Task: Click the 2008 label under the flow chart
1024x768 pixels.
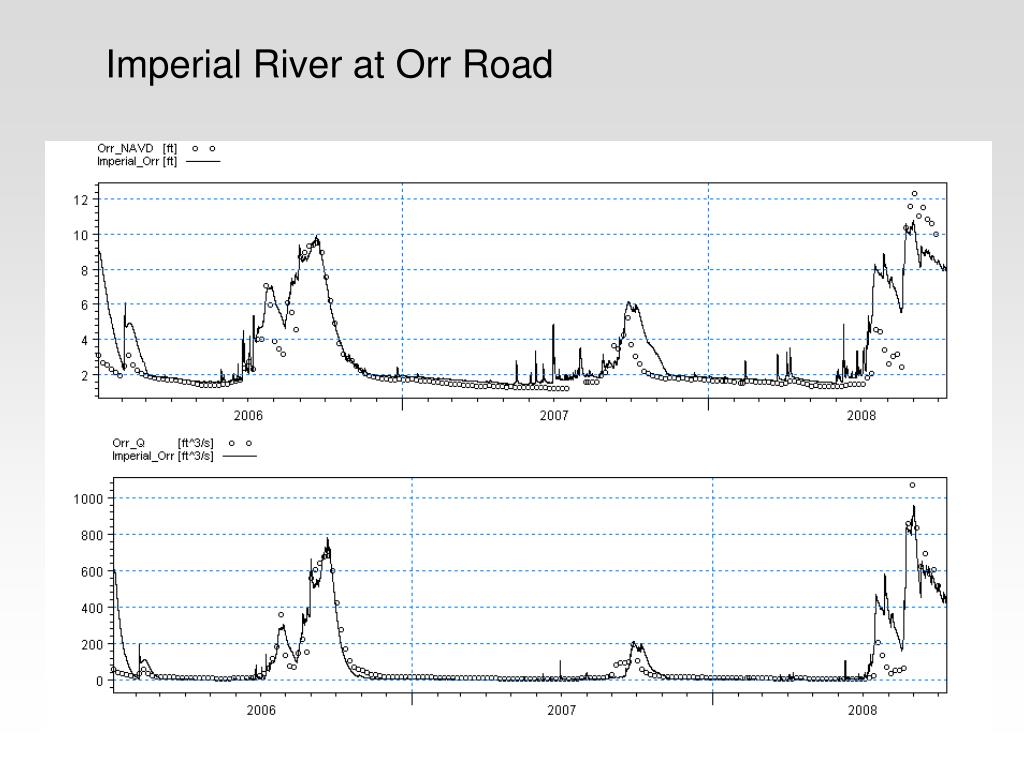Action: pyautogui.click(x=862, y=711)
